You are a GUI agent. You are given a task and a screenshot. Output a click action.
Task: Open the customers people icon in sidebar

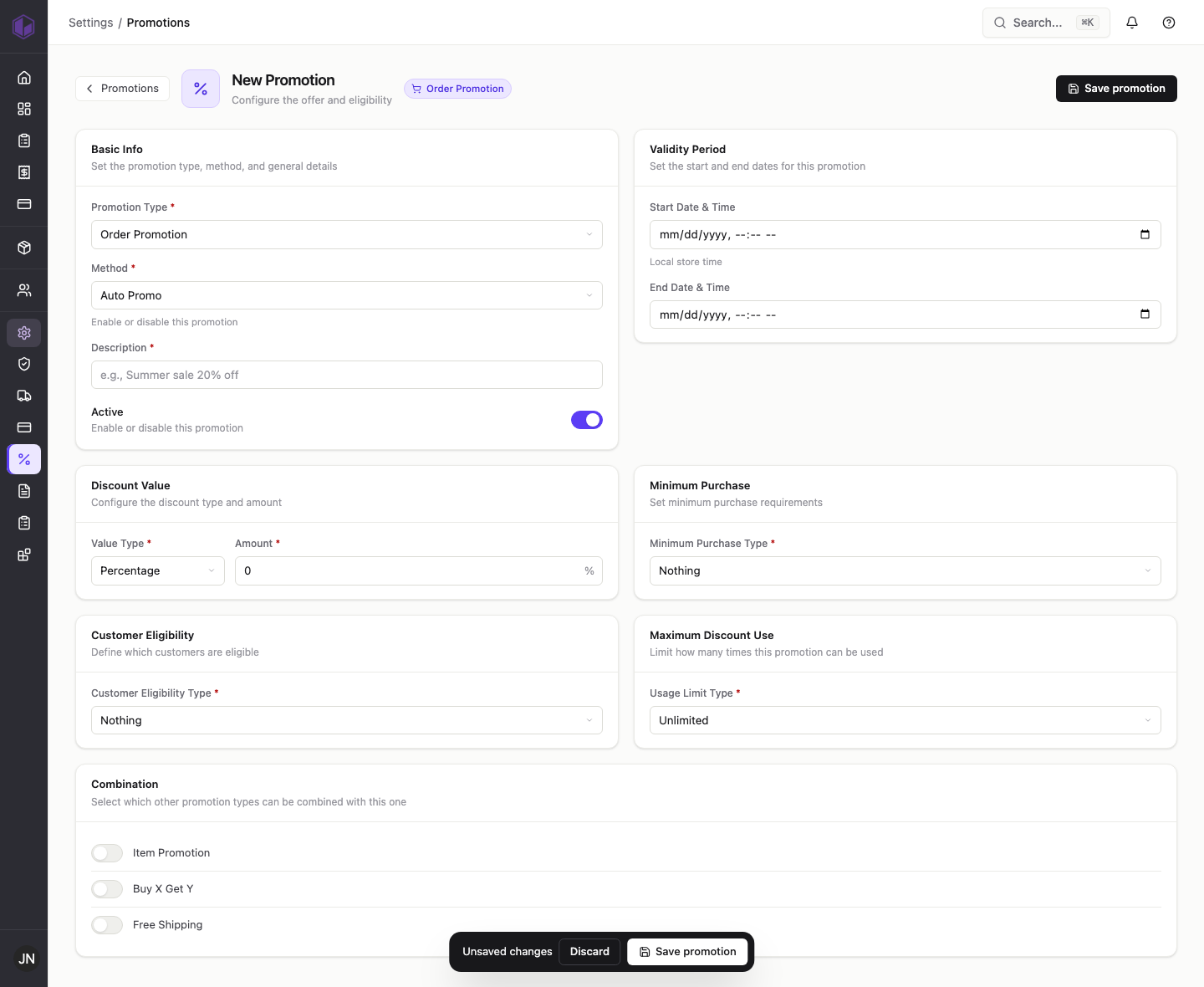coord(24,290)
